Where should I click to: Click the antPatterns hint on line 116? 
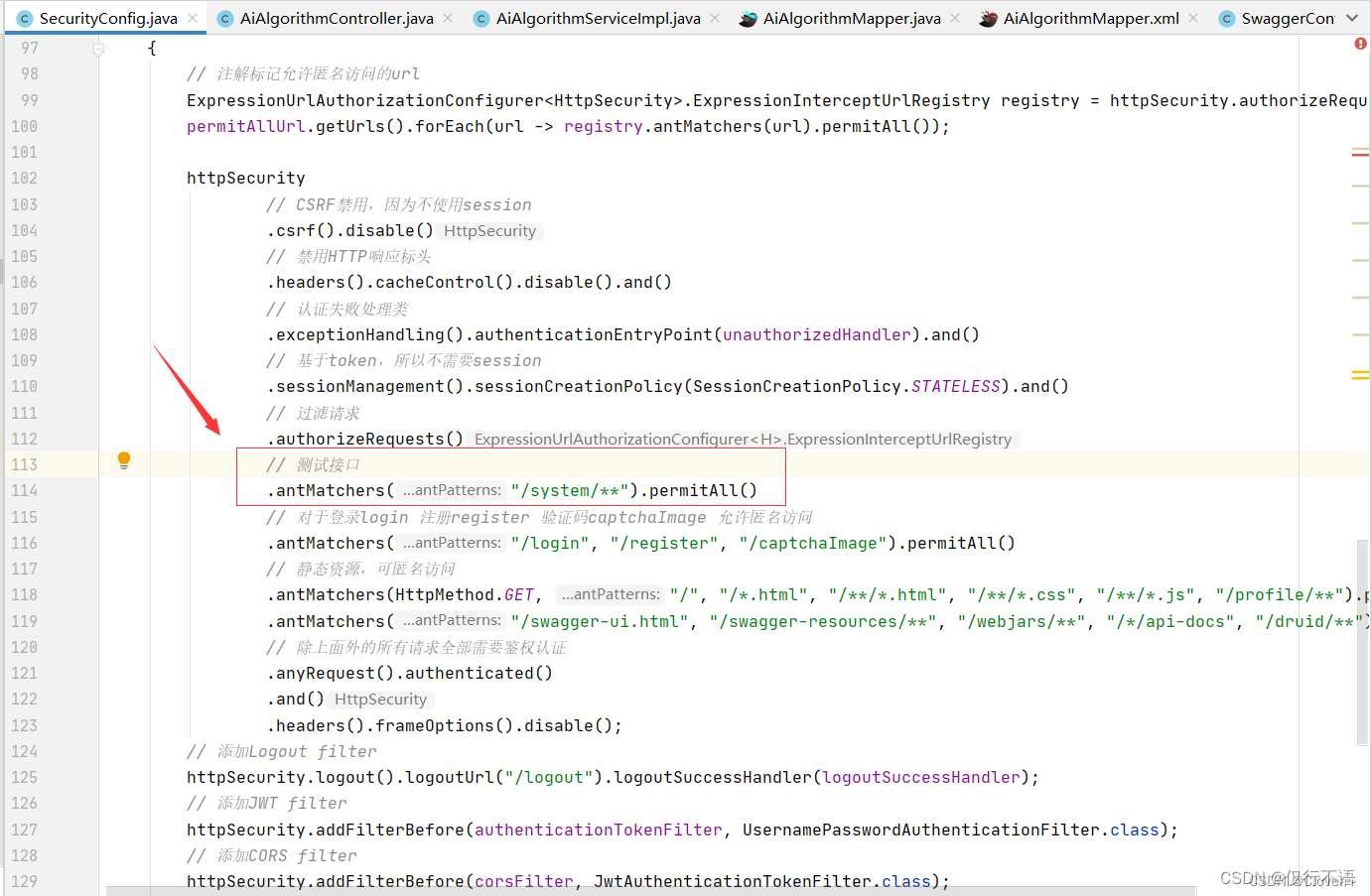point(453,543)
